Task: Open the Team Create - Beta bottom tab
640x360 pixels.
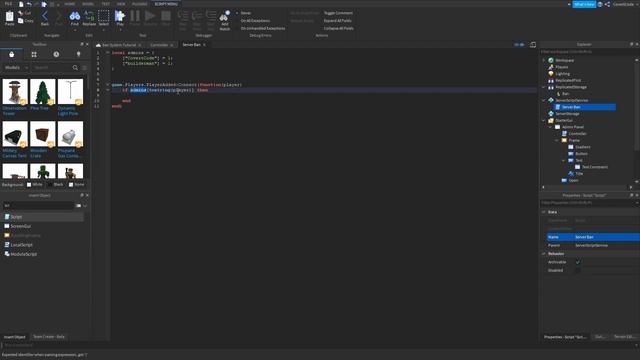Action: (x=49, y=337)
